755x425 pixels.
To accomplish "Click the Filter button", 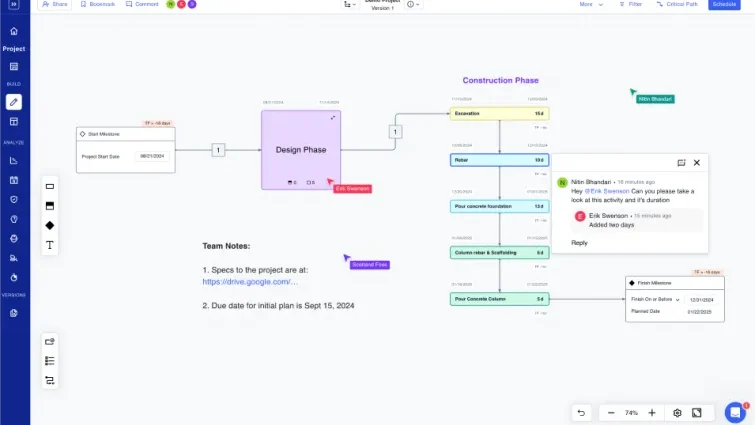I will pos(630,4).
